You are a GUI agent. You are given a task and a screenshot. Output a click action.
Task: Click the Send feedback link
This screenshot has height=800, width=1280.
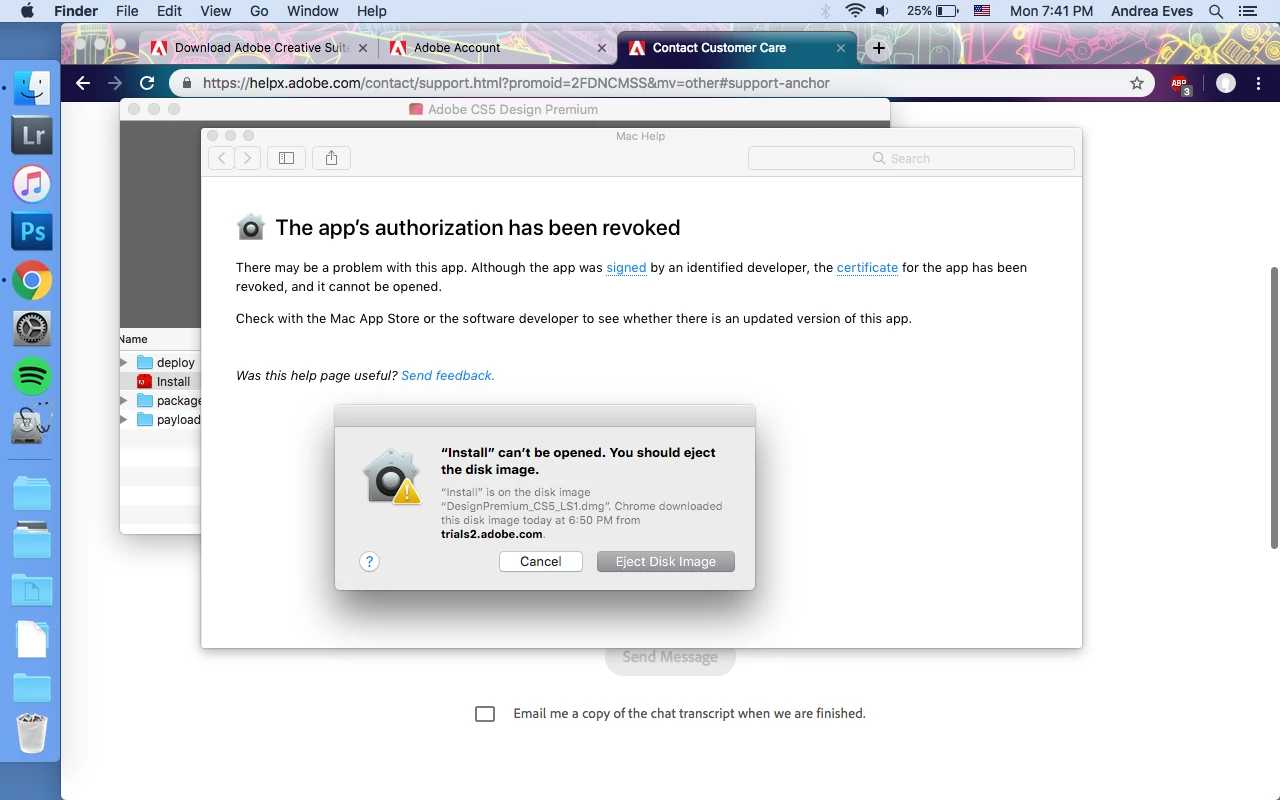coord(448,376)
